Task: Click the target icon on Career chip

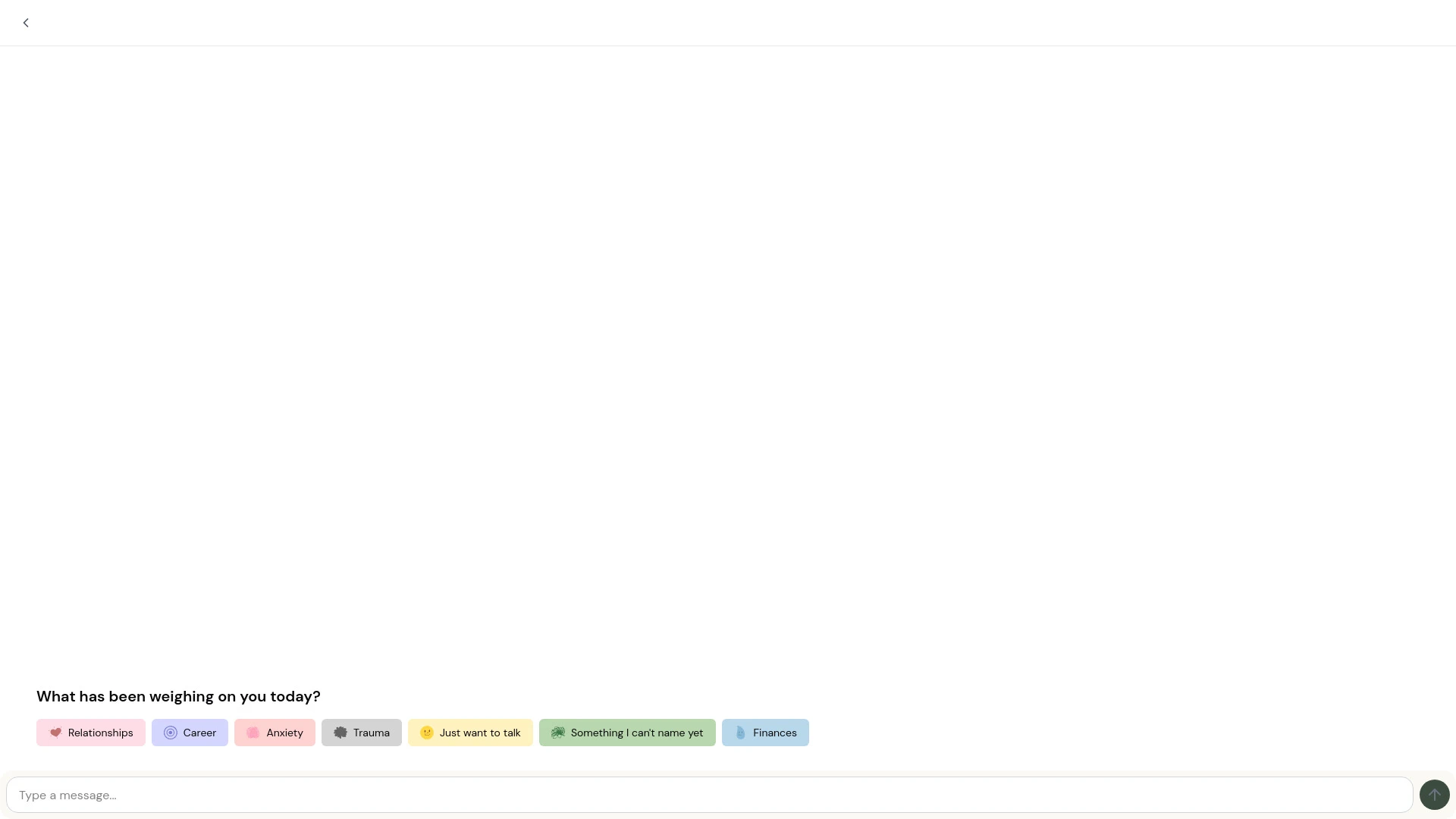Action: (x=171, y=733)
